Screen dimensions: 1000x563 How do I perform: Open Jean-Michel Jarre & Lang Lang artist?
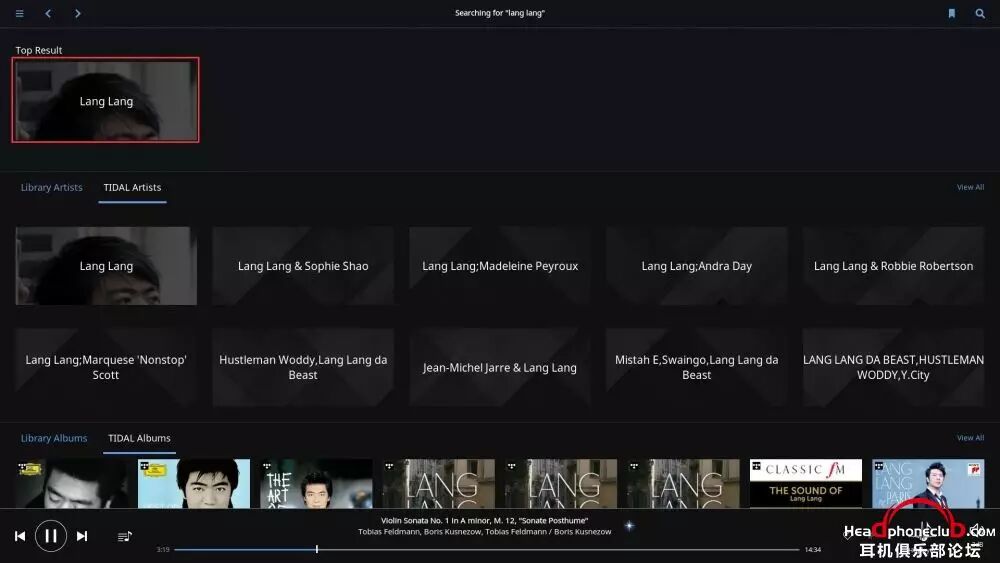500,367
